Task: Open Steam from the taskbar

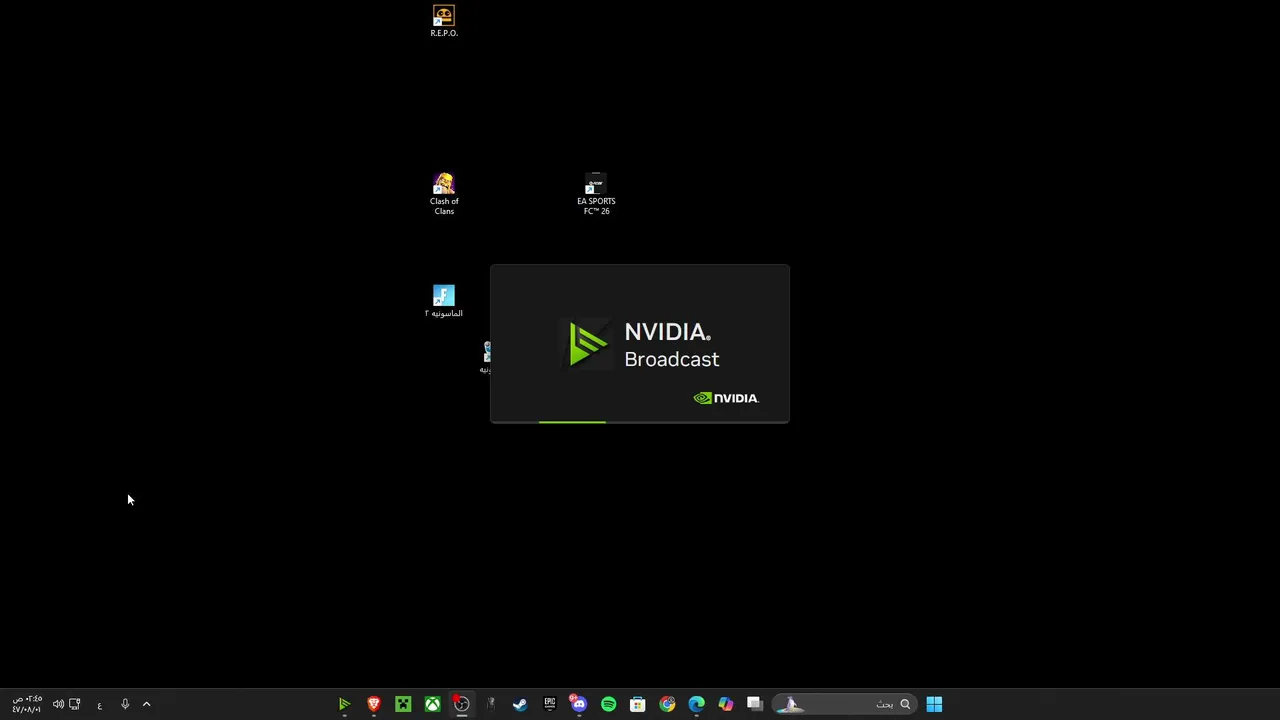Action: click(x=520, y=705)
